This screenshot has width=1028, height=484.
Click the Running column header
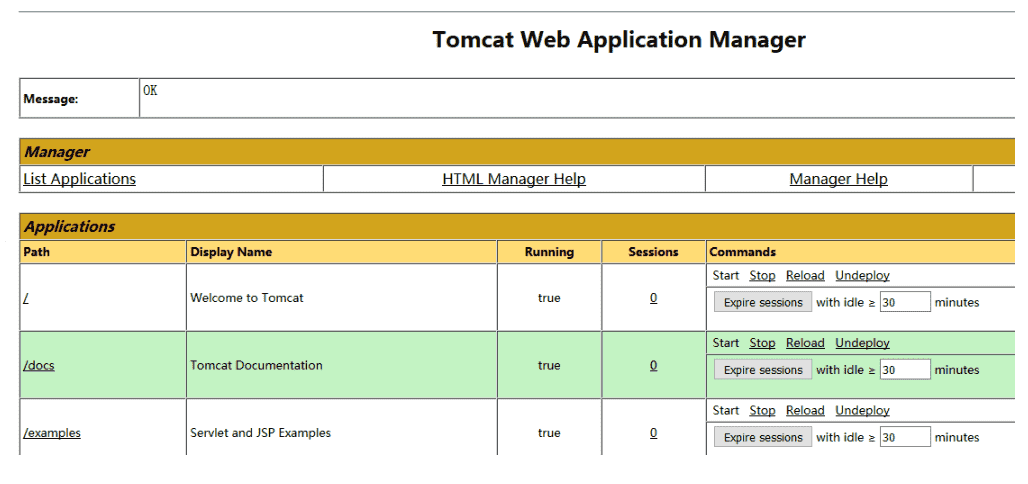[549, 252]
